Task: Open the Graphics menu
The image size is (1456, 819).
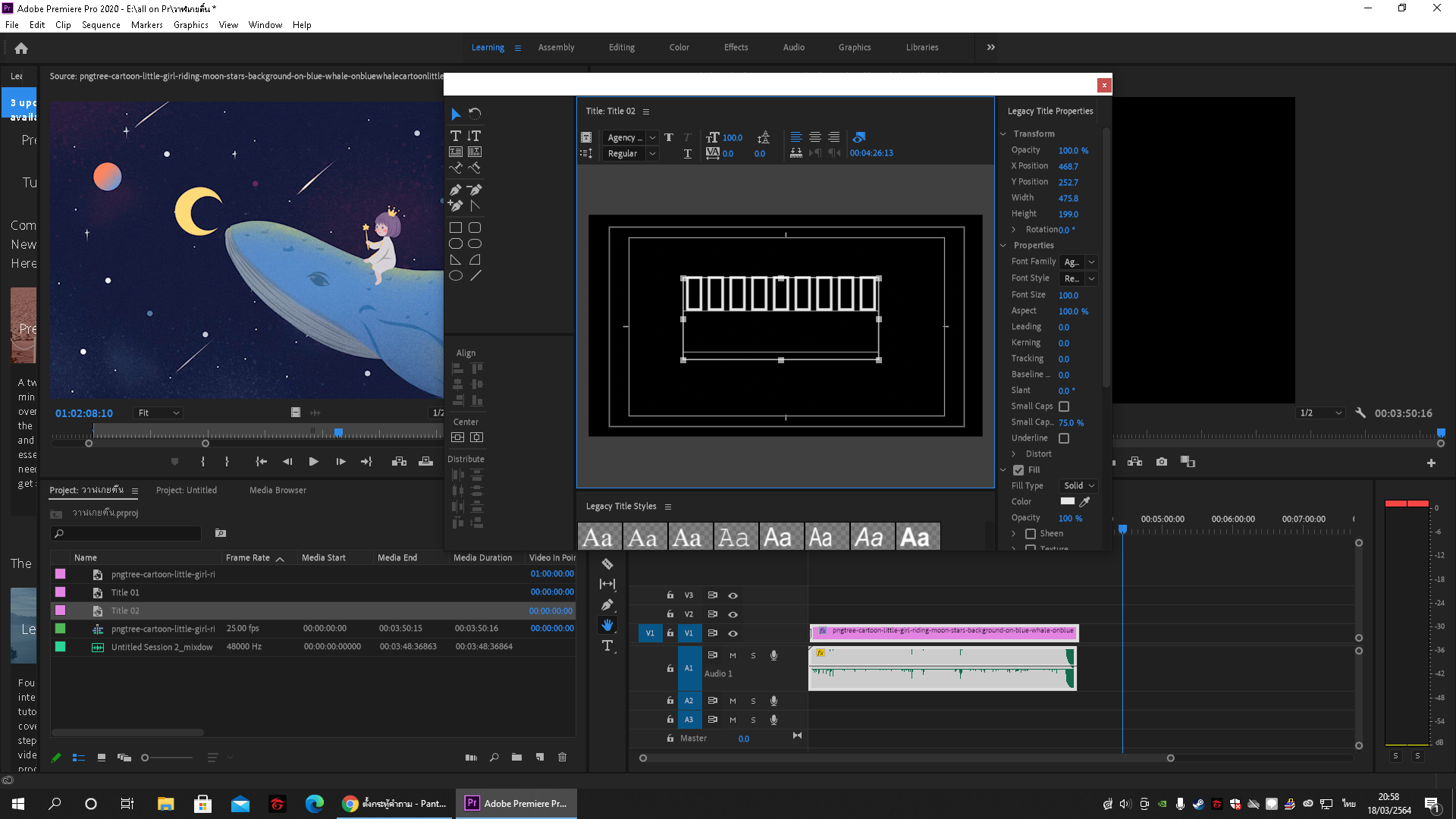Action: pyautogui.click(x=191, y=25)
